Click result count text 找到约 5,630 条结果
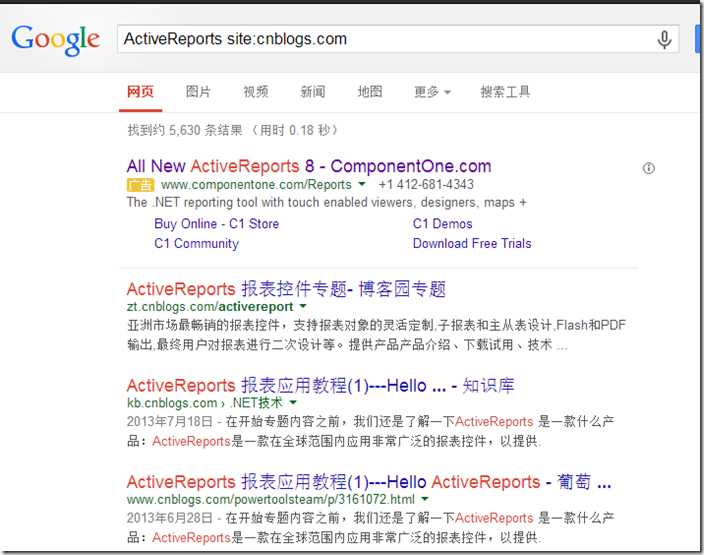The width and height of the screenshot is (704, 555). pyautogui.click(x=185, y=130)
